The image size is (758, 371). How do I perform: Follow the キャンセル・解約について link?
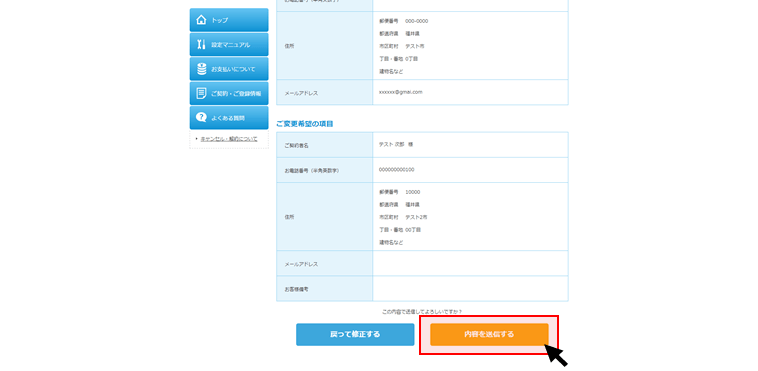click(x=229, y=139)
